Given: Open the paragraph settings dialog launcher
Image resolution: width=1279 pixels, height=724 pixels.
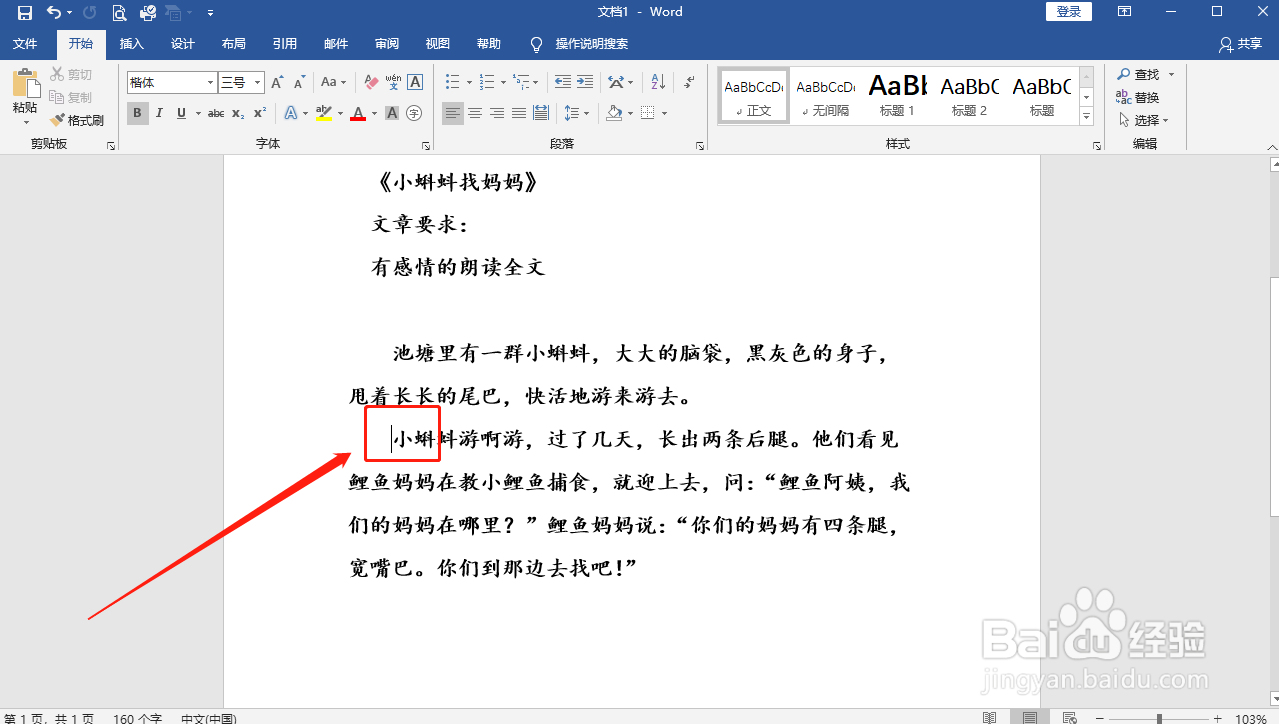Looking at the screenshot, I should tap(700, 146).
